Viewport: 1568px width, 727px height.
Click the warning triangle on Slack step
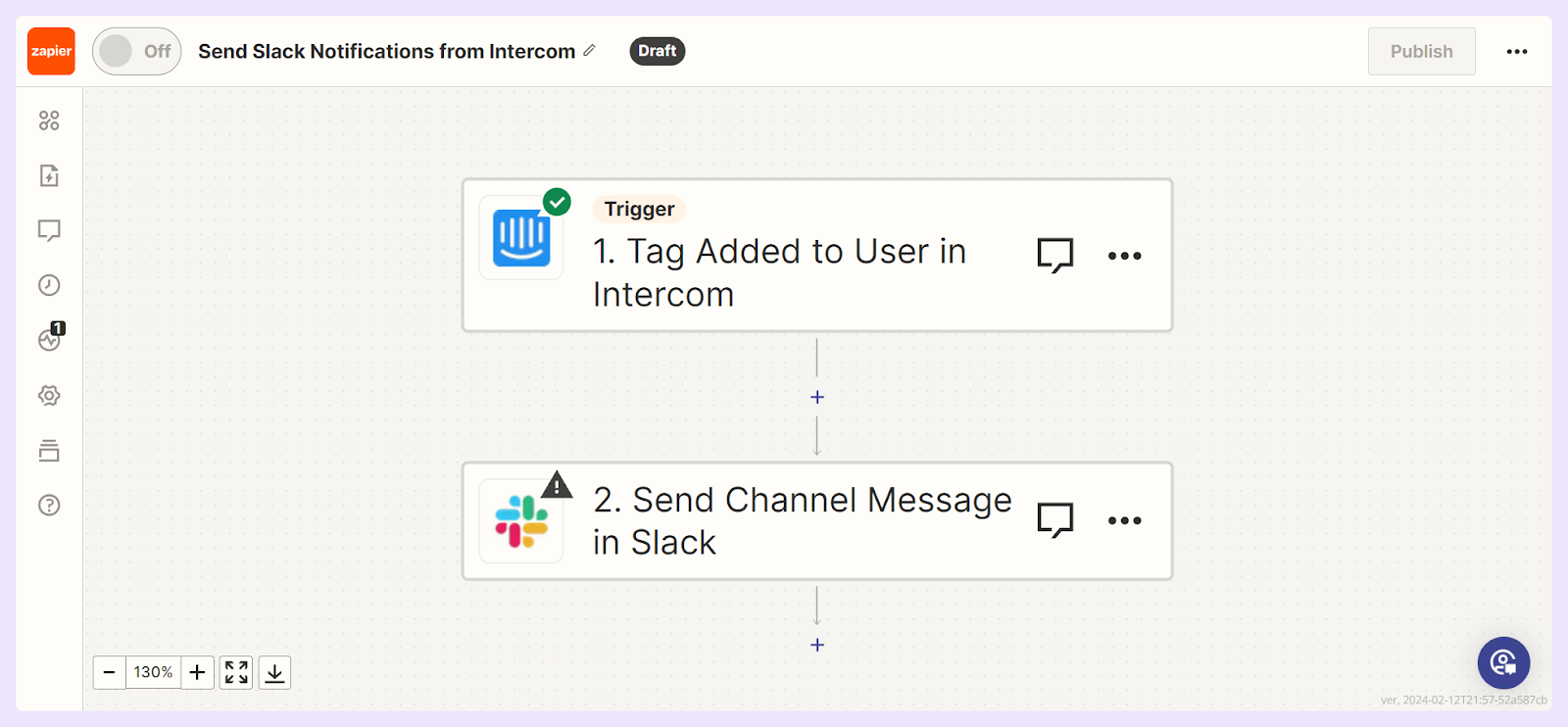click(557, 484)
